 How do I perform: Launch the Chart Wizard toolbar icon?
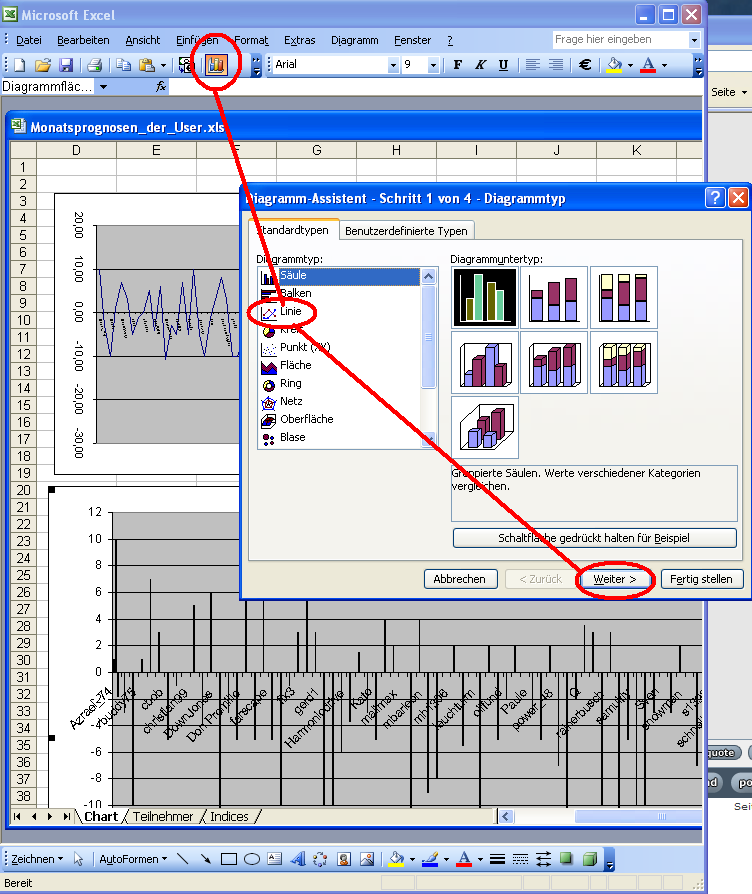(x=216, y=64)
